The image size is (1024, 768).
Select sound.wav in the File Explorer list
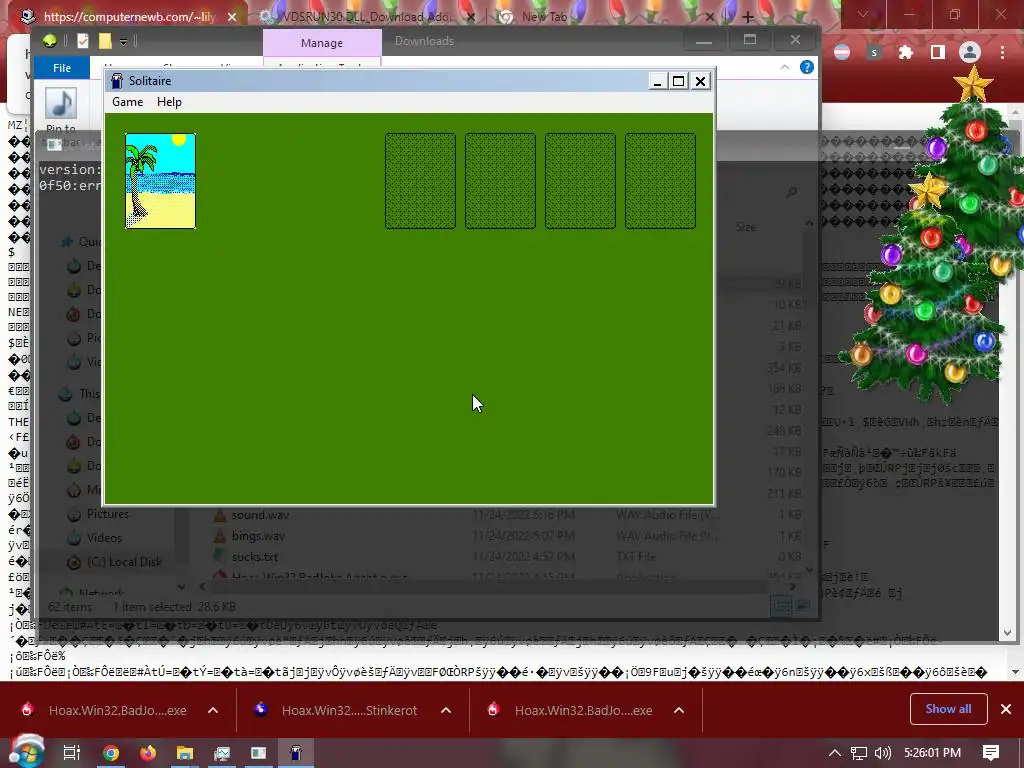pos(260,515)
